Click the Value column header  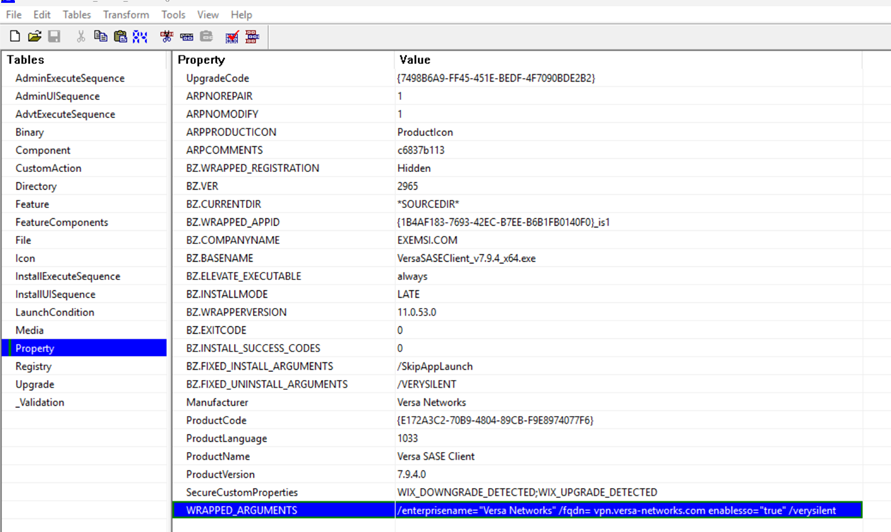[x=628, y=60]
